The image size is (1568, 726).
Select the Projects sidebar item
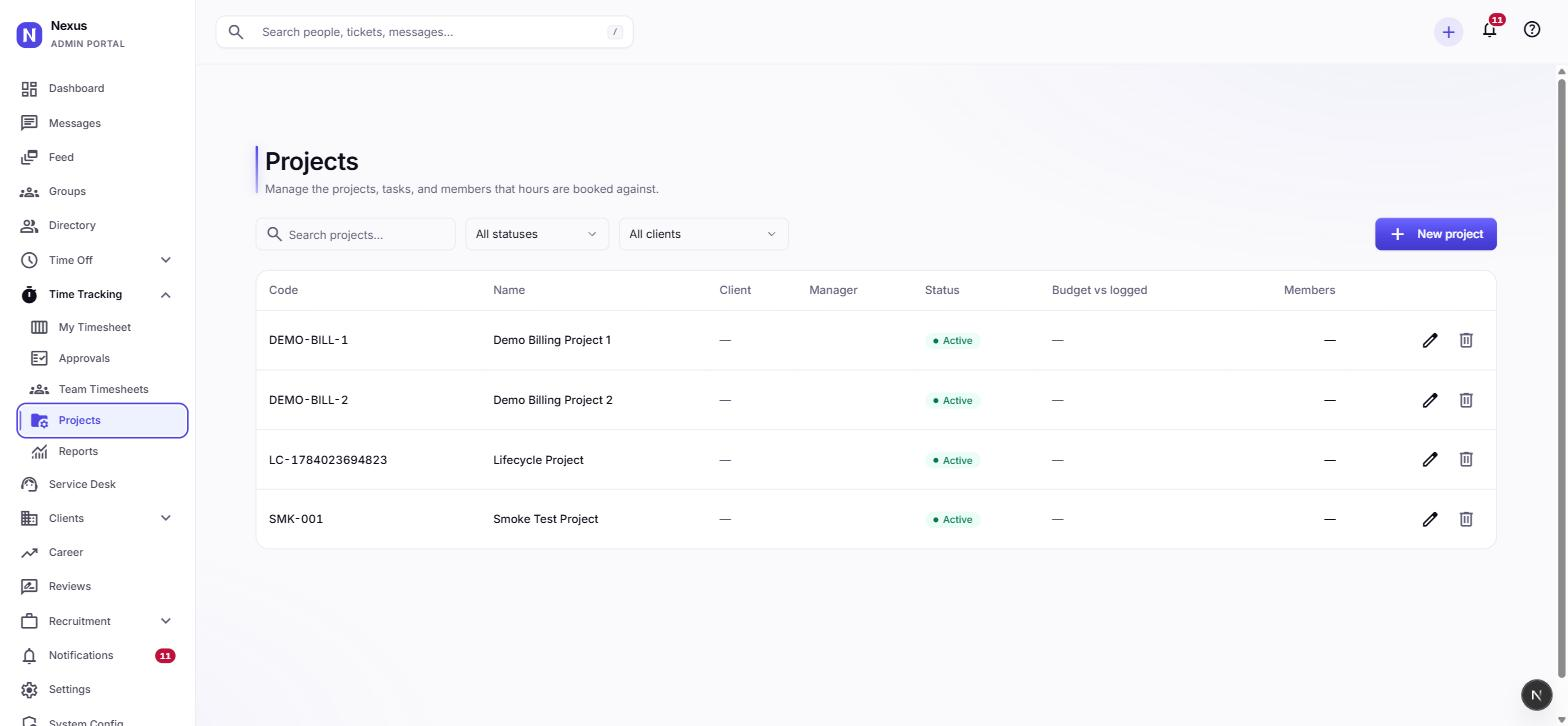pos(102,420)
